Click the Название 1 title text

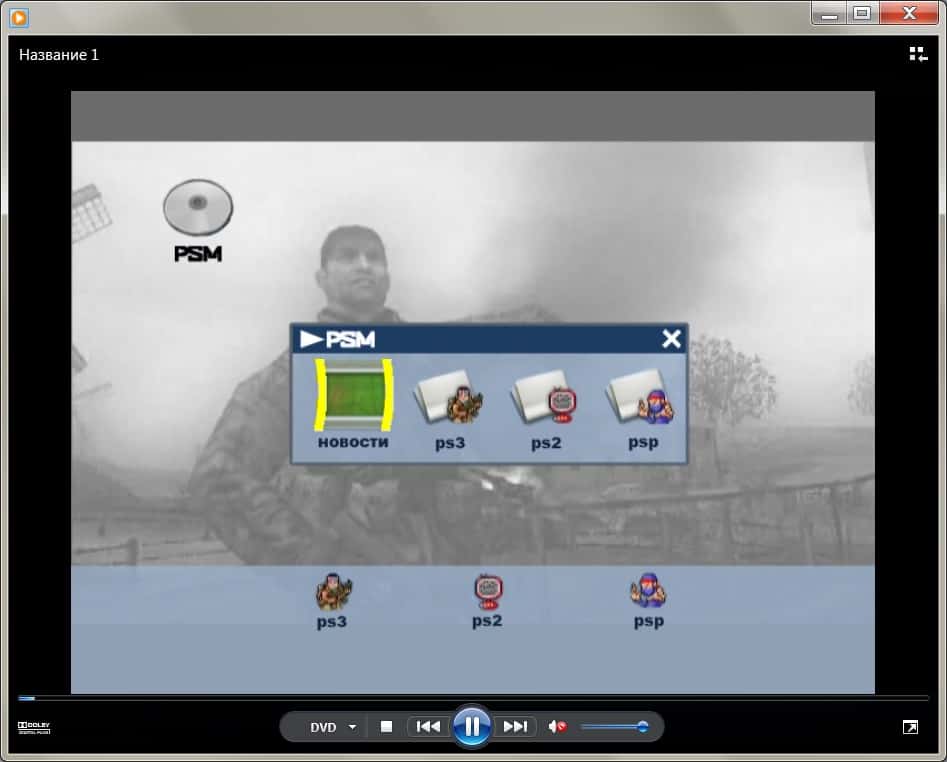pos(59,55)
